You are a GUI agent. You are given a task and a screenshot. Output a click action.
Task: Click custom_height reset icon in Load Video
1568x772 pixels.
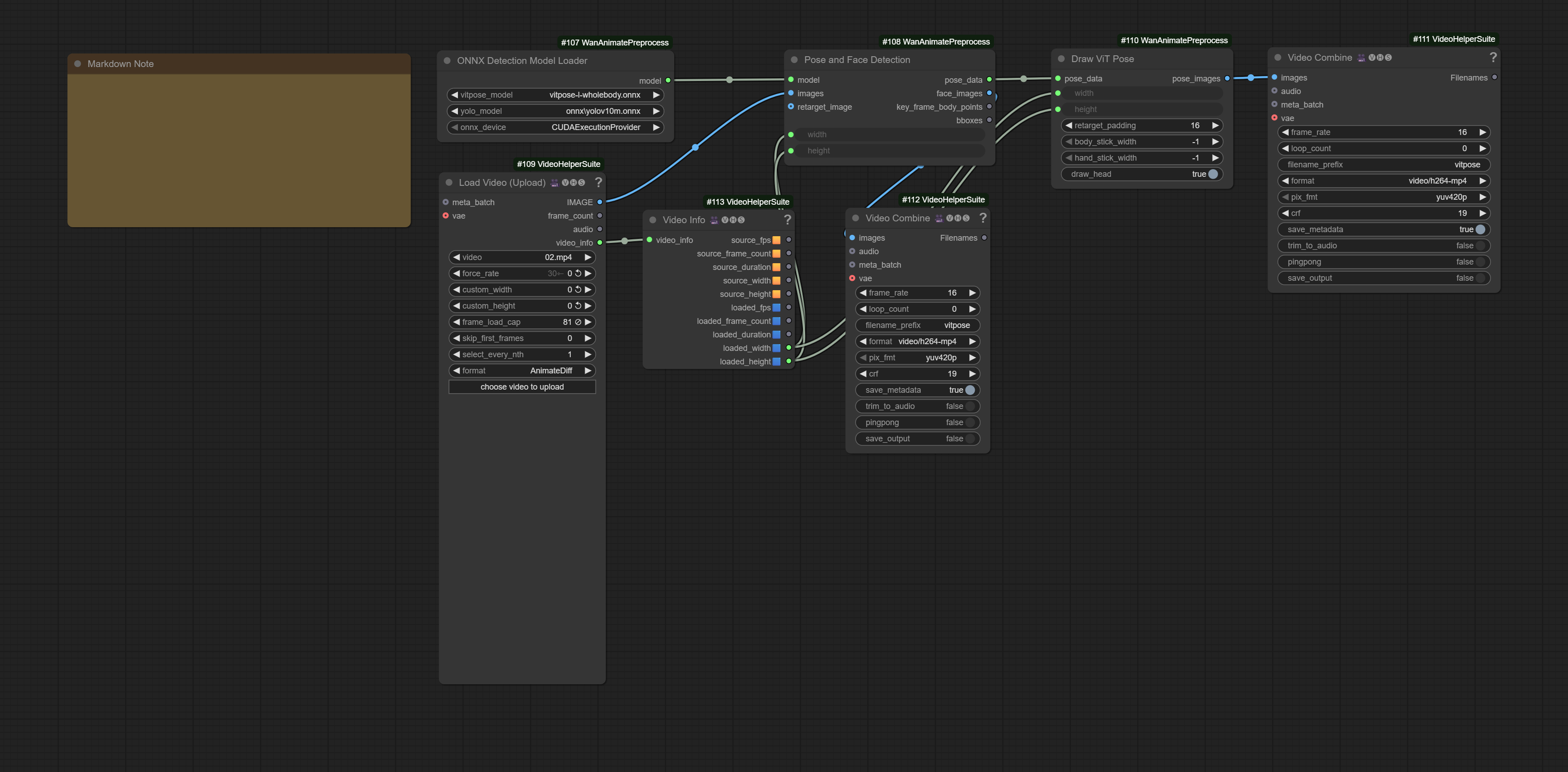[578, 305]
